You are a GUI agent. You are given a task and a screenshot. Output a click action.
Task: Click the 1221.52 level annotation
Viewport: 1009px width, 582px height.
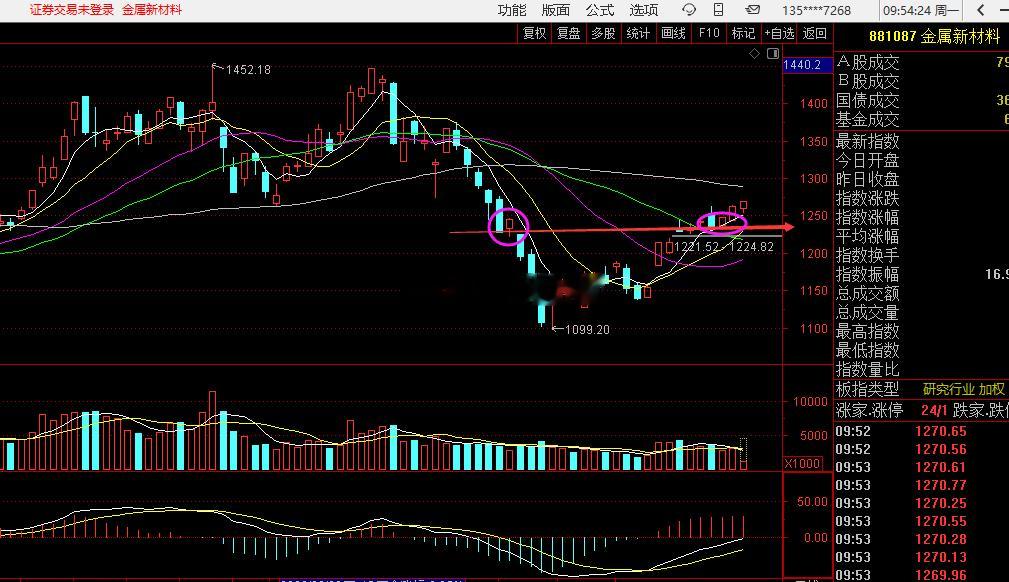pyautogui.click(x=696, y=247)
